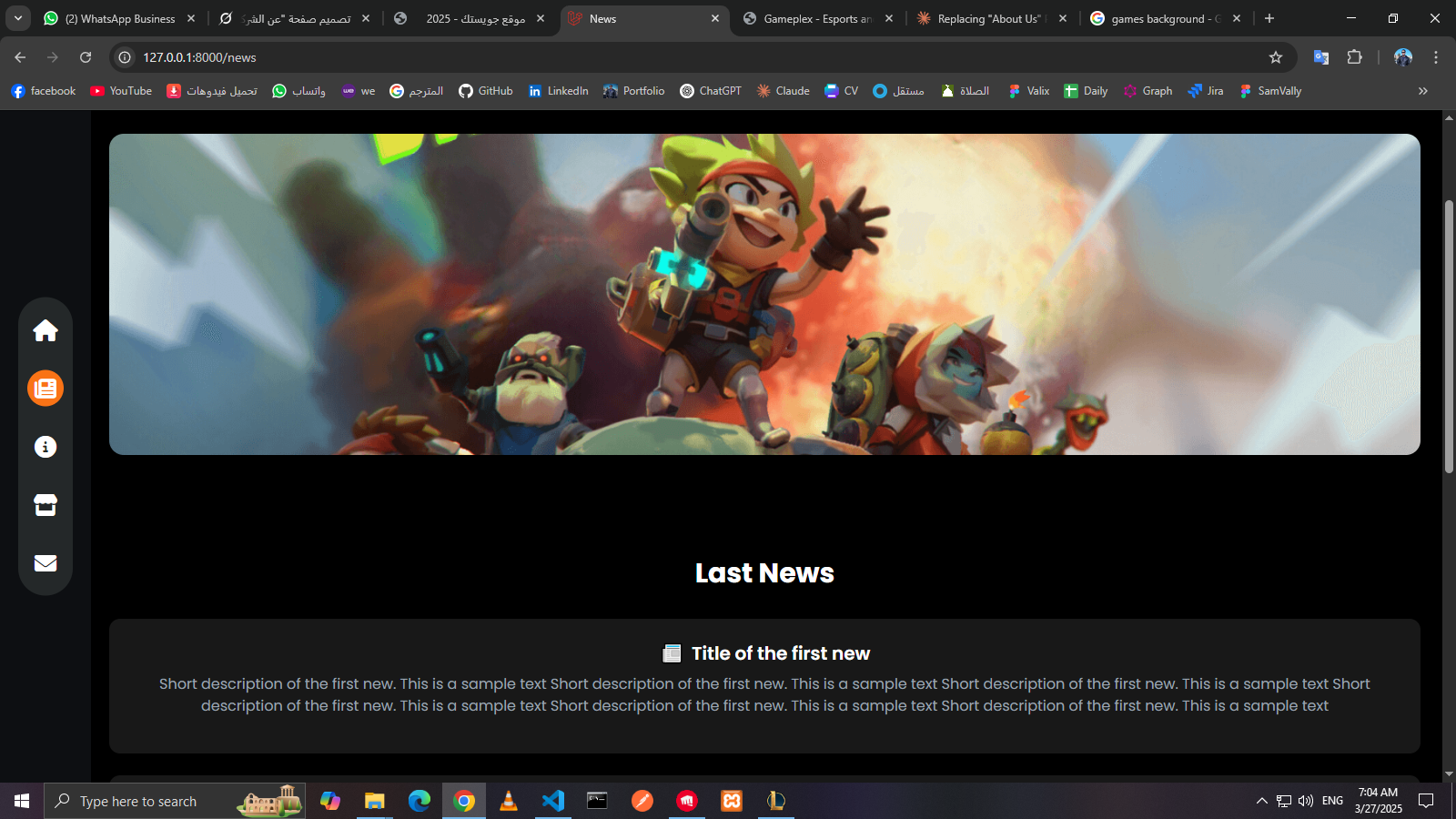Switch to the Gameplex - Esports tab
The width and height of the screenshot is (1456, 819).
816,18
